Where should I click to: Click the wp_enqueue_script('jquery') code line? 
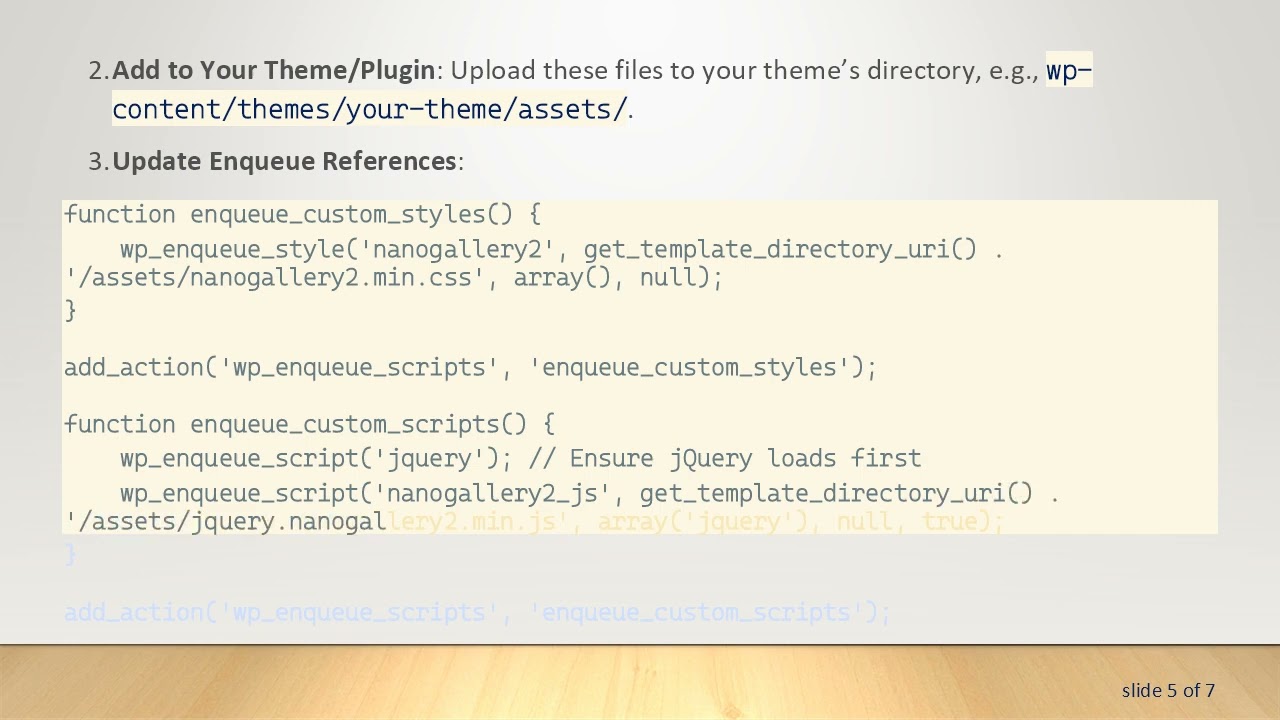(x=520, y=458)
